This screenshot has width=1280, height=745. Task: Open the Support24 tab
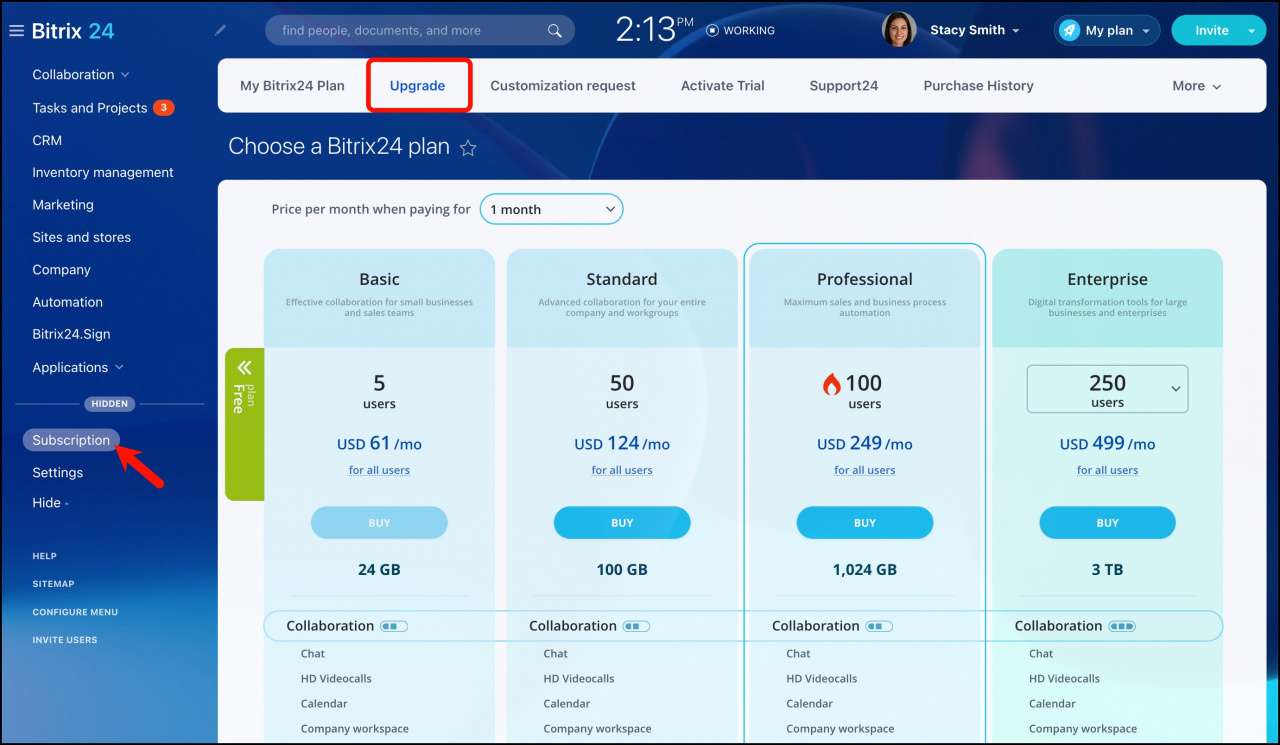click(844, 86)
